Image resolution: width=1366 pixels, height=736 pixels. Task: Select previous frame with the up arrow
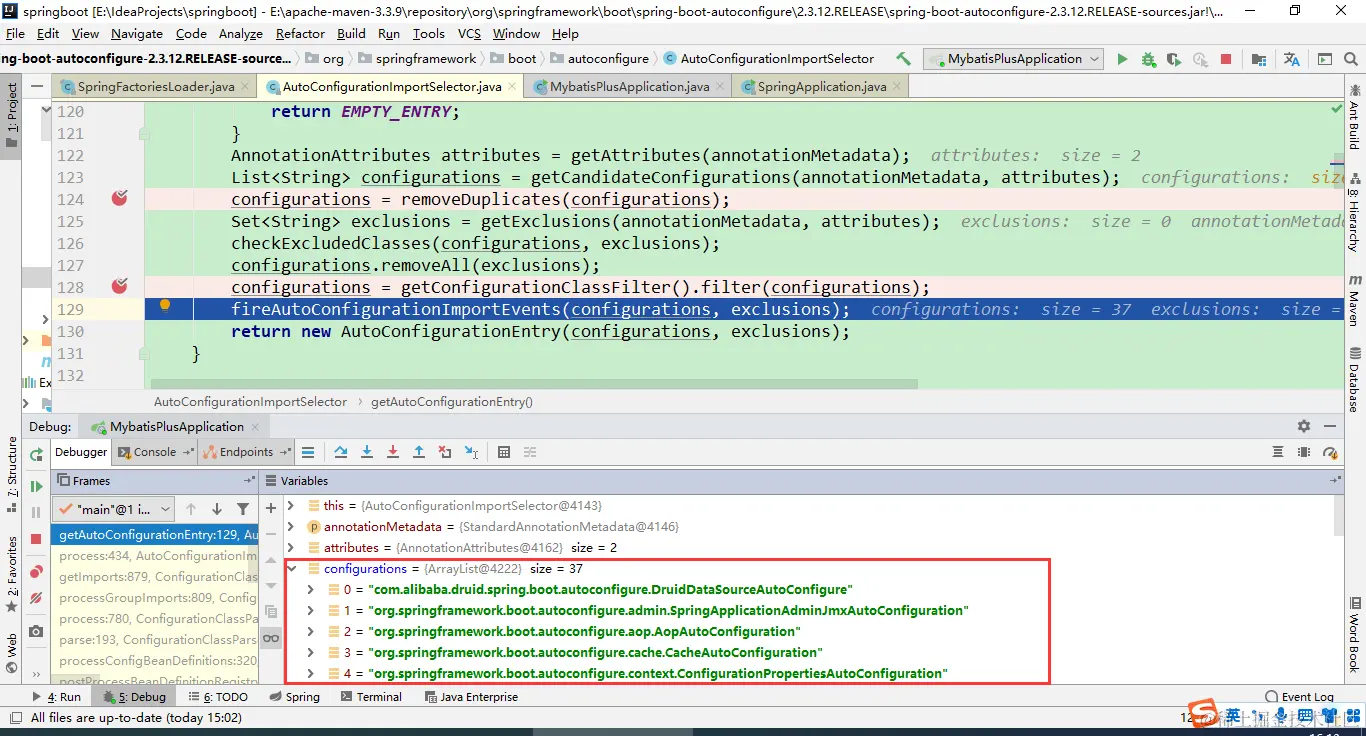191,509
